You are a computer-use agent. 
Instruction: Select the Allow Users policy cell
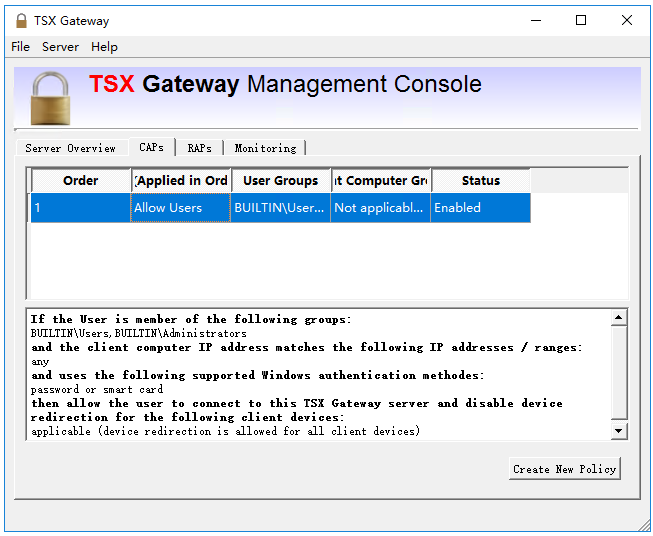[x=181, y=207]
